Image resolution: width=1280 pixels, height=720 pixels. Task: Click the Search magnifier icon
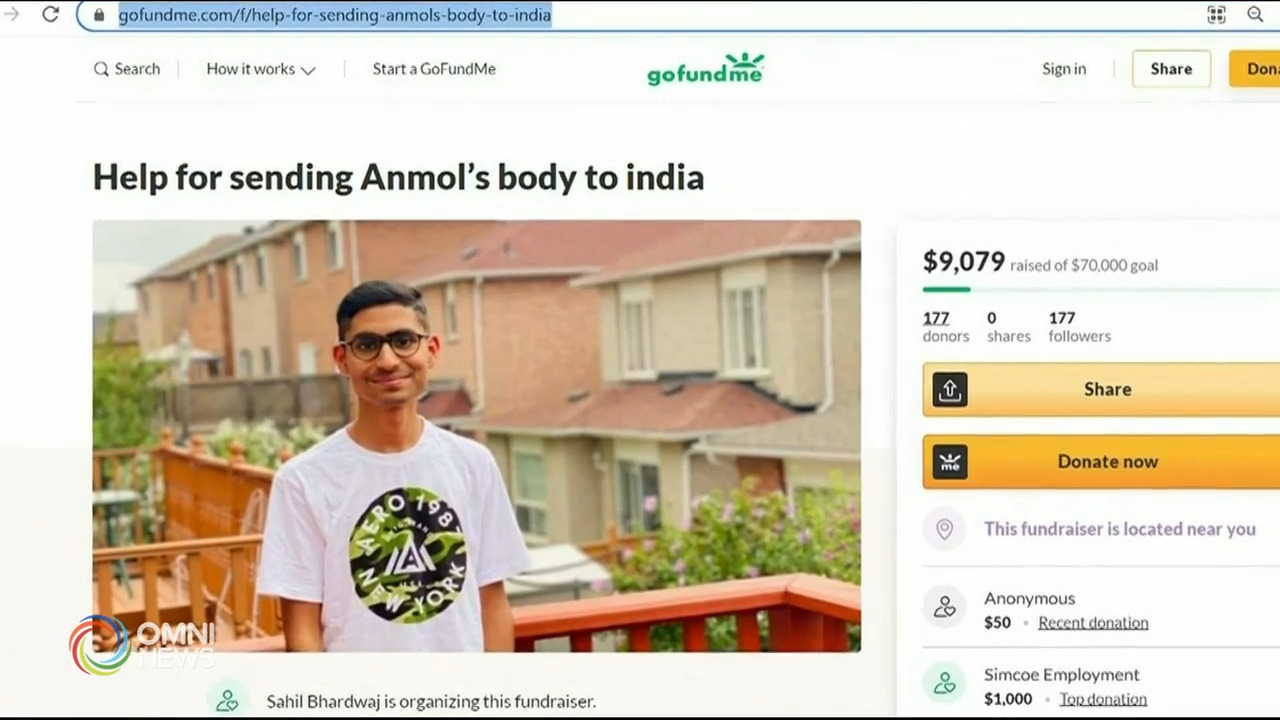(x=101, y=69)
